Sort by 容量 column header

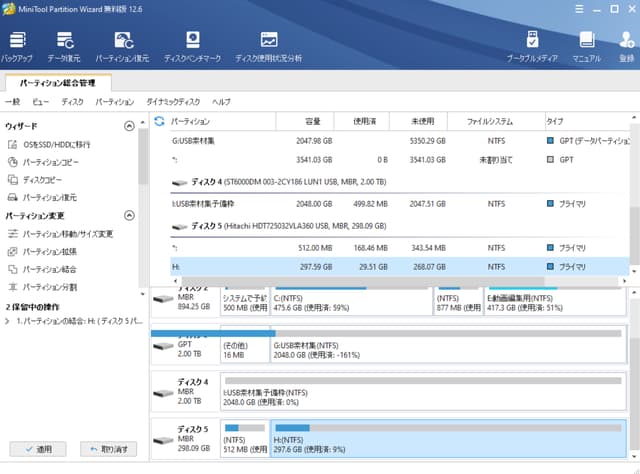click(305, 121)
